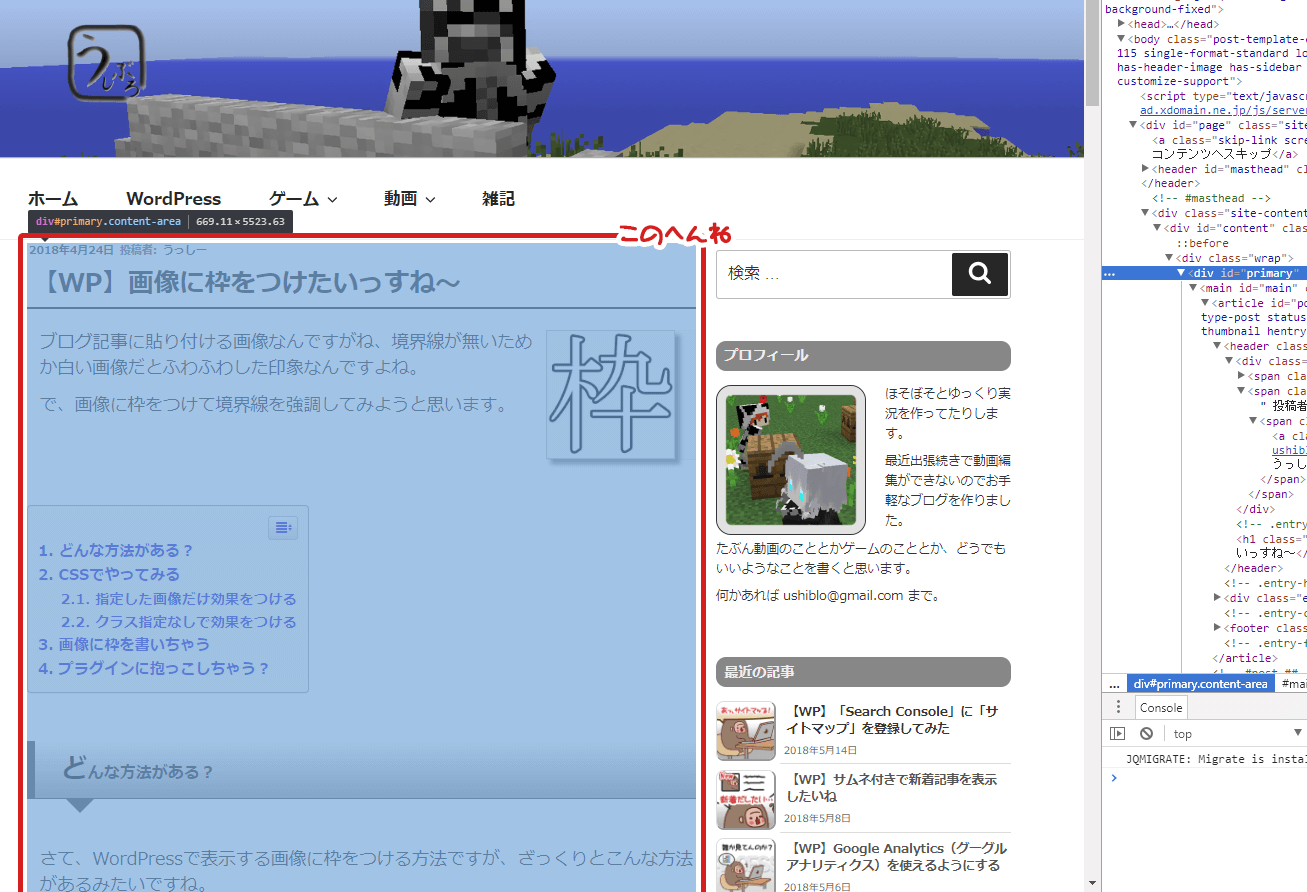Collapse the div class="wrap" node
This screenshot has height=892, width=1307.
(x=1169, y=258)
